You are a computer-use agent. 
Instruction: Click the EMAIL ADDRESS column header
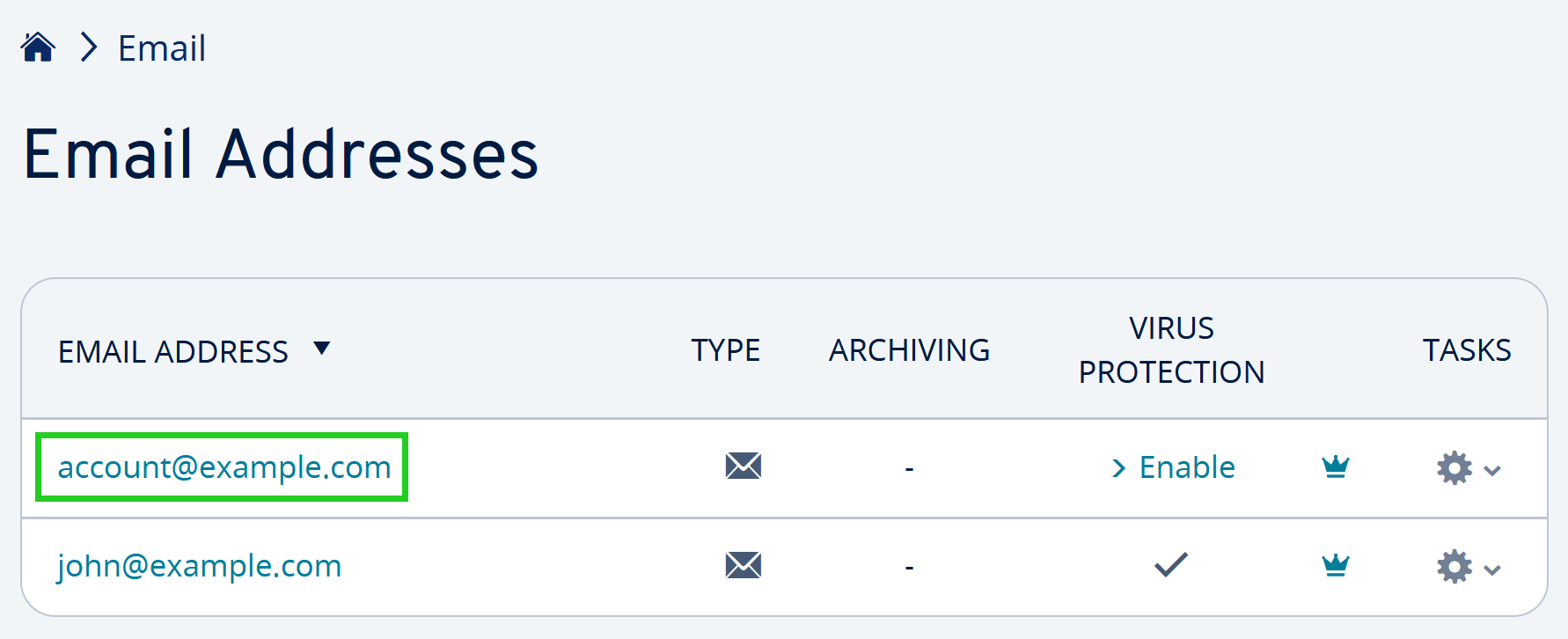[173, 352]
